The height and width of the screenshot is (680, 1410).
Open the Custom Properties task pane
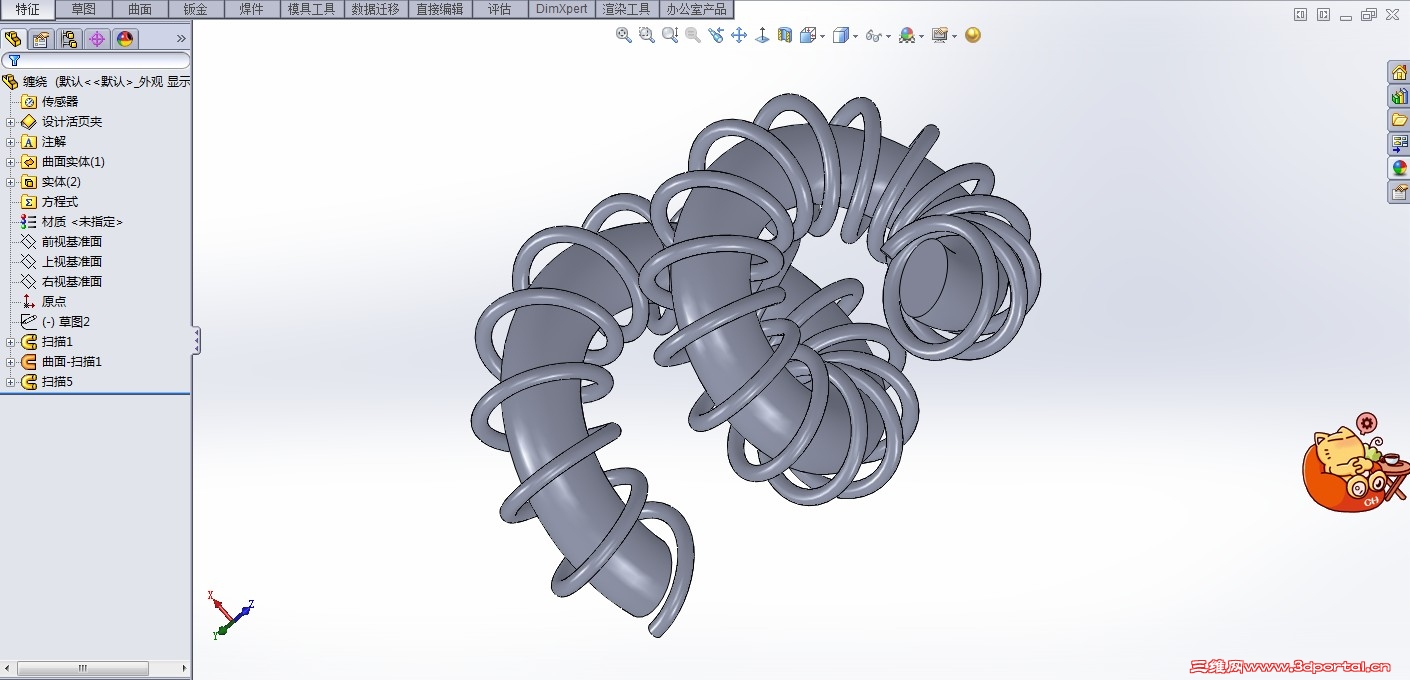(x=1399, y=192)
